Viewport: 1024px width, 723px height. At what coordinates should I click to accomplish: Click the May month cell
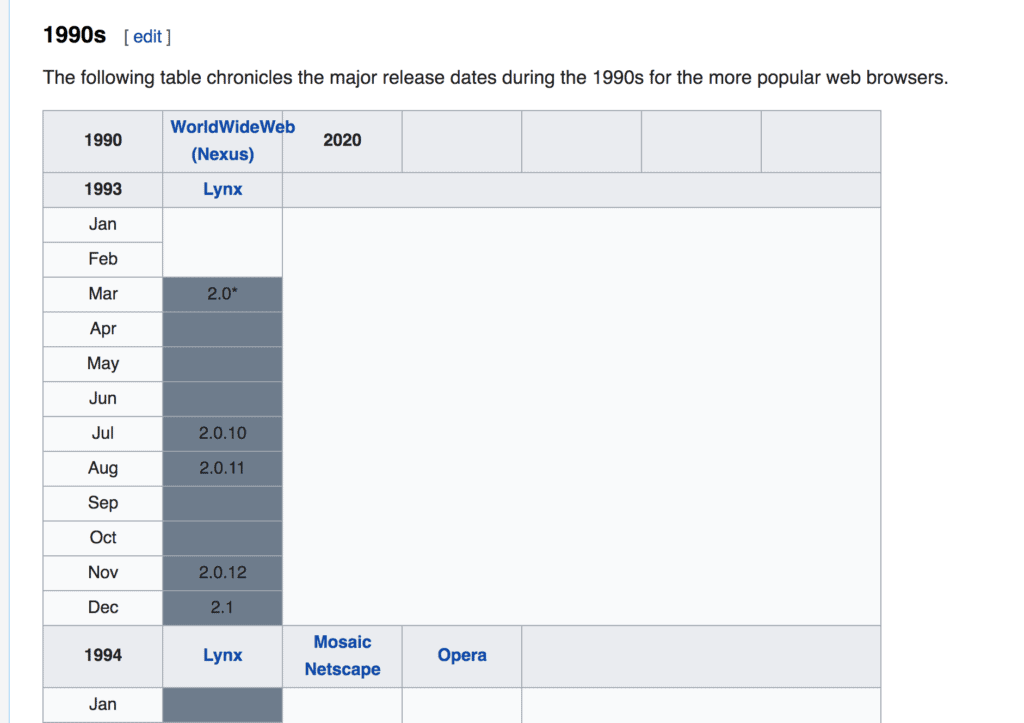click(x=103, y=364)
